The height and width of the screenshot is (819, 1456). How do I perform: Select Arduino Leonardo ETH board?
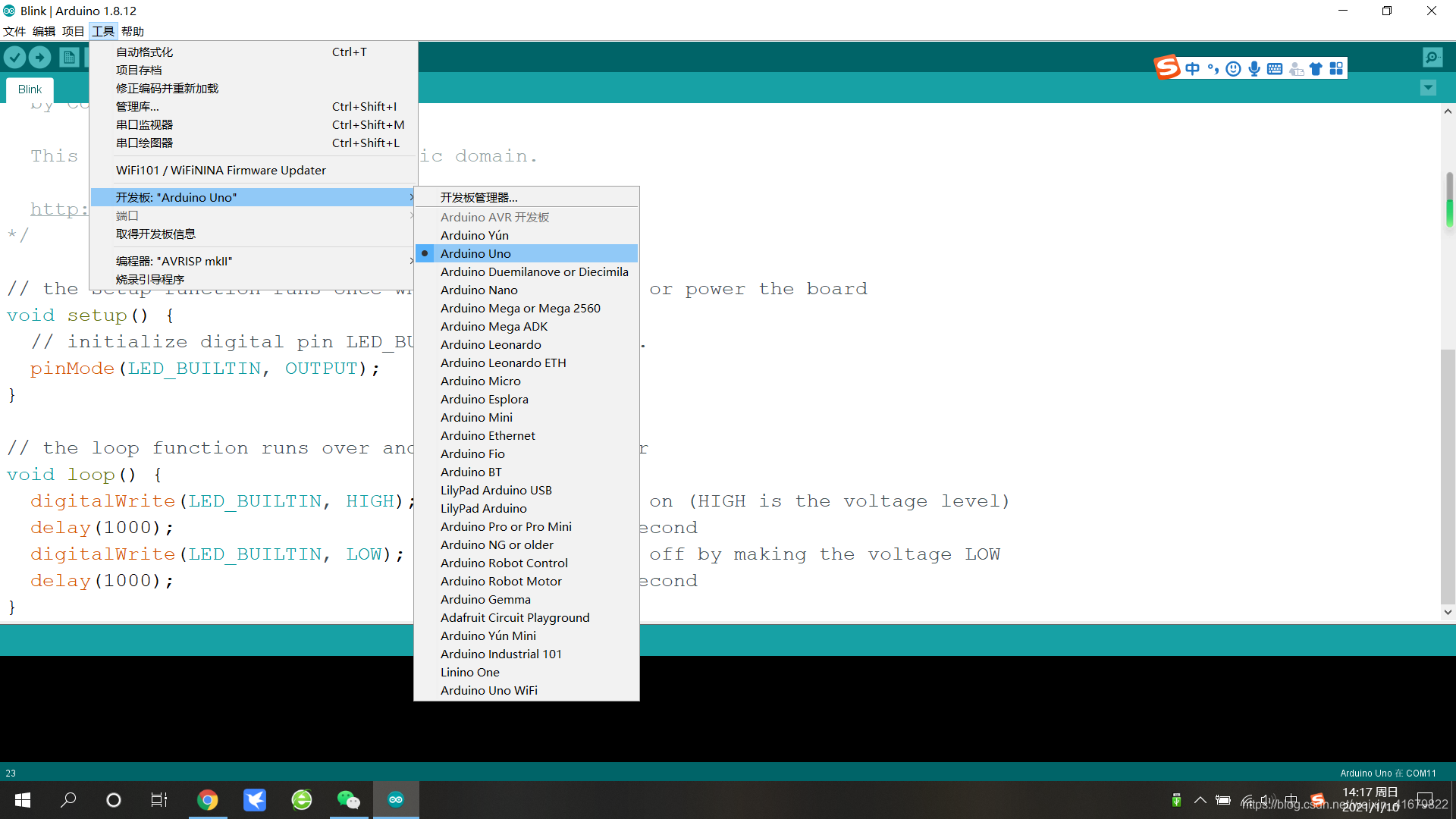click(x=526, y=362)
